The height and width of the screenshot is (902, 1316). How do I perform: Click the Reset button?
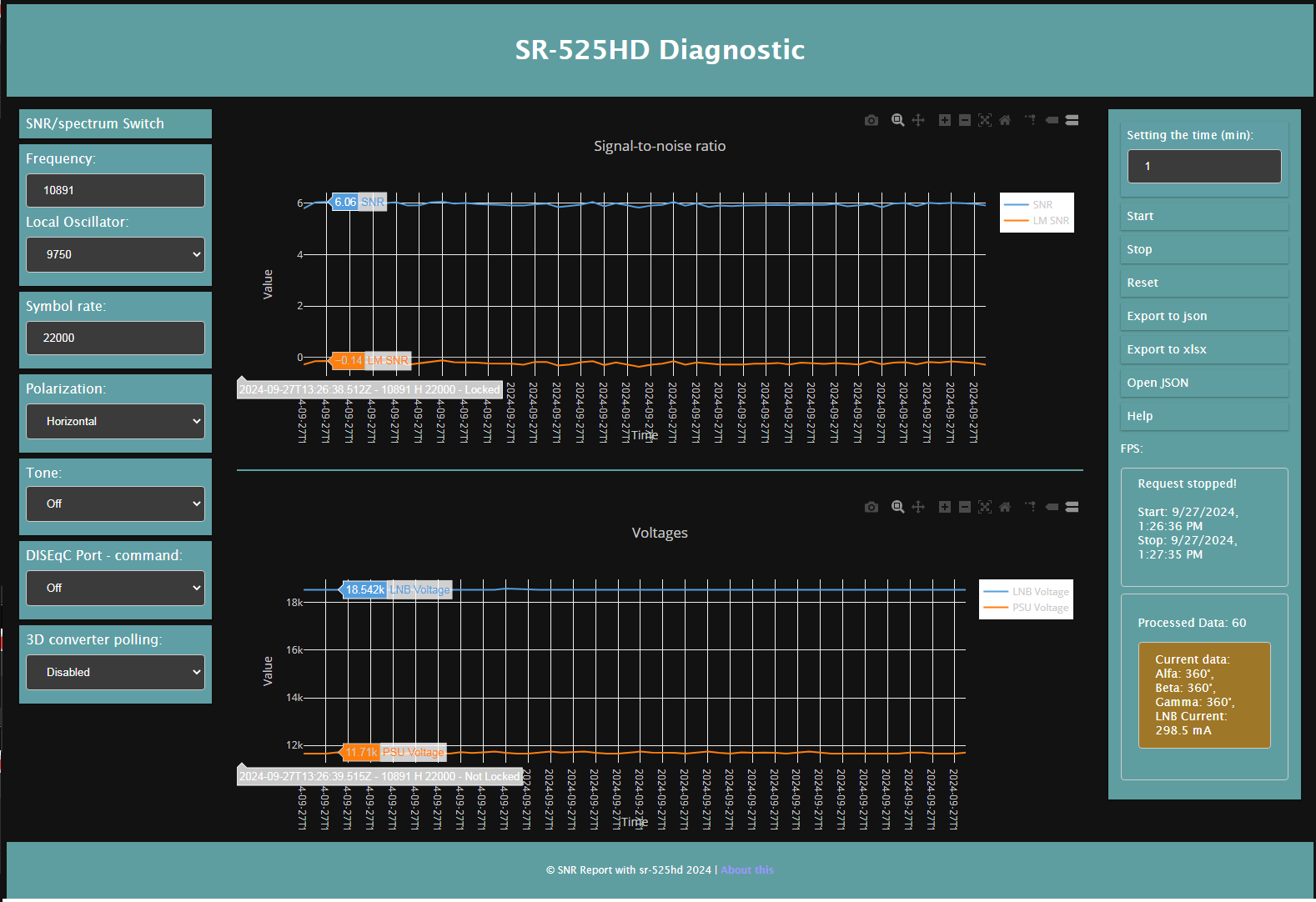[x=1204, y=283]
